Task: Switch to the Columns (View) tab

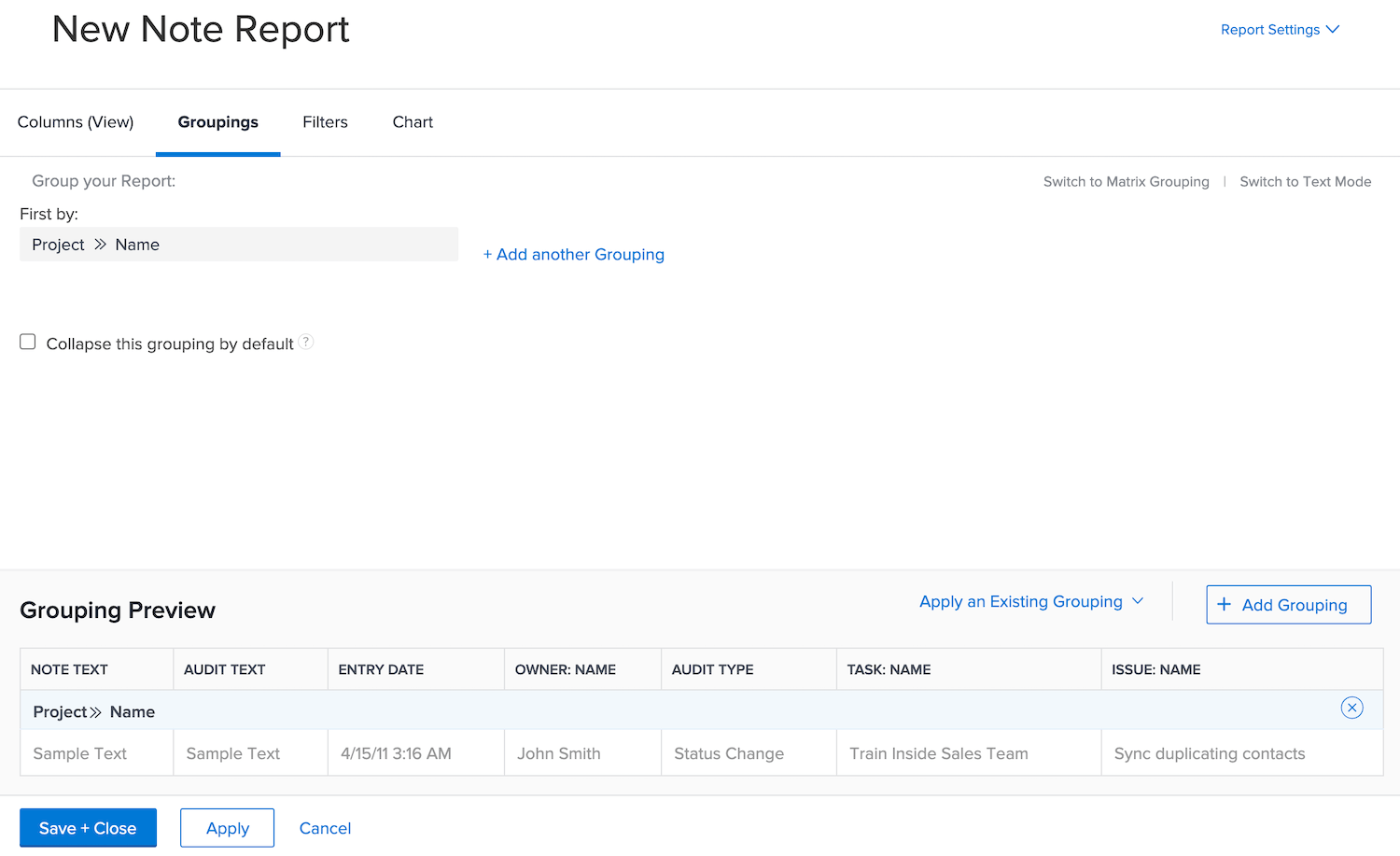Action: (75, 121)
